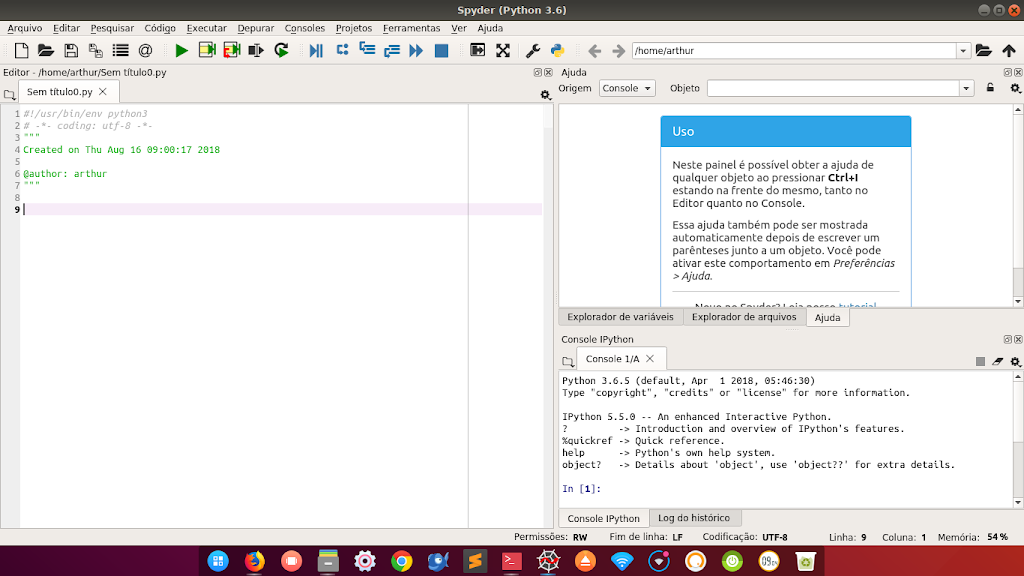Start debugging the file
Viewport: 1024px width, 576px height.
point(316,50)
